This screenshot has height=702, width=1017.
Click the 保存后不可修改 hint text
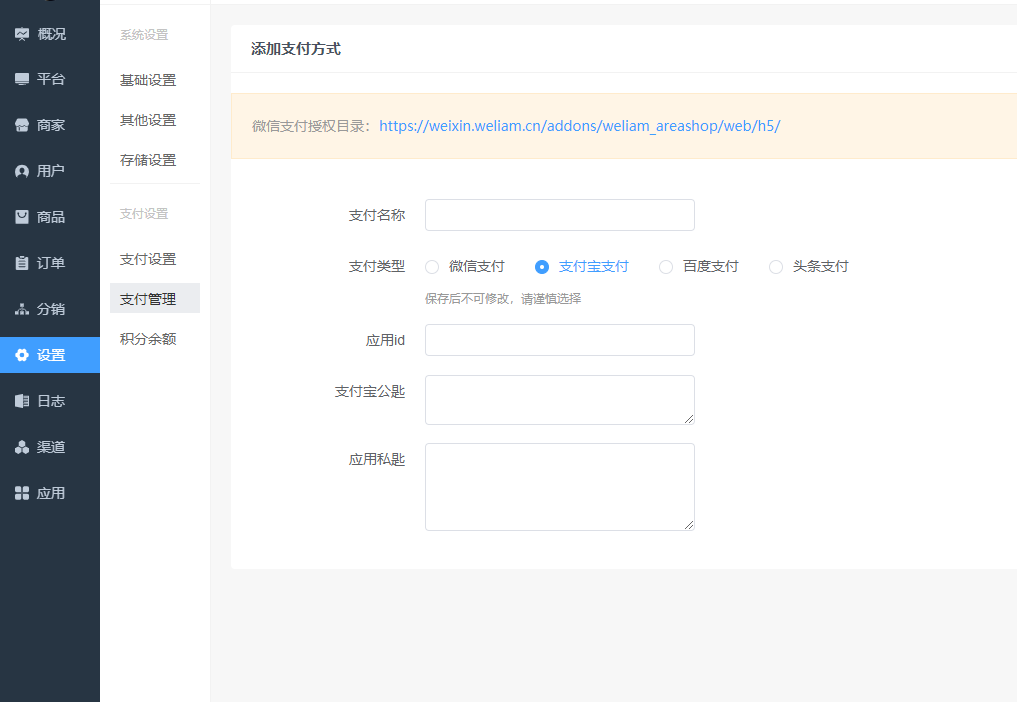coord(503,299)
